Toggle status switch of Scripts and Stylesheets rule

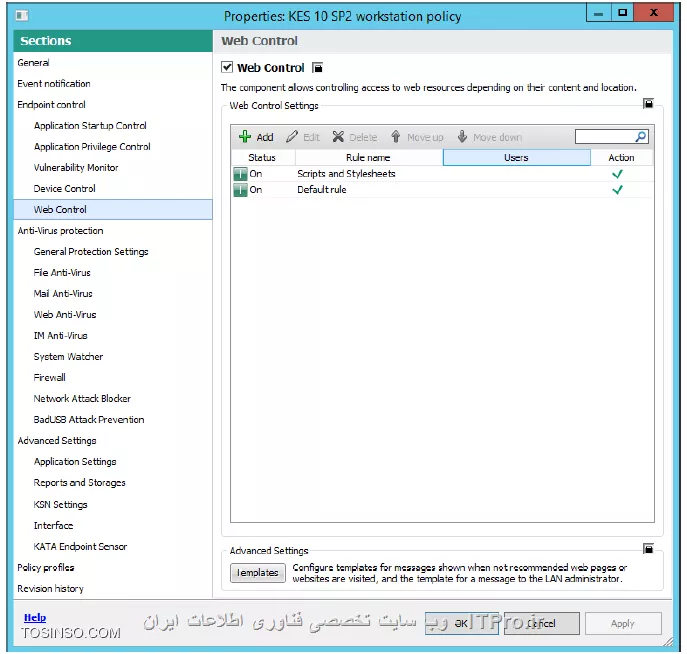240,174
